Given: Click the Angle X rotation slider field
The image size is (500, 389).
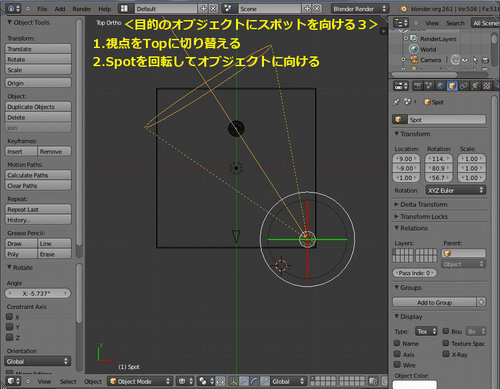Looking at the screenshot, I should (x=38, y=293).
